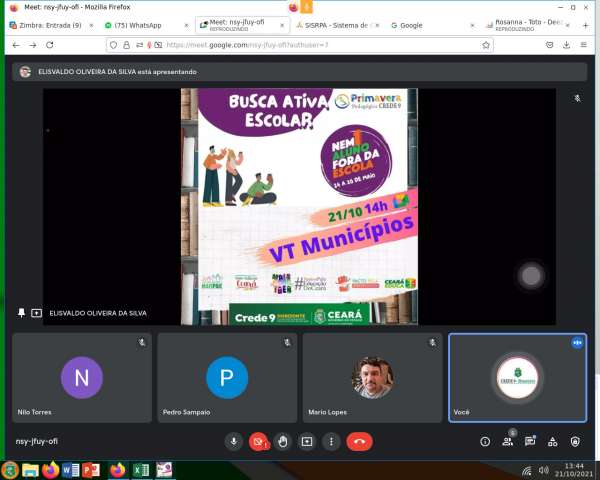Open the chat with everyone panel
This screenshot has width=600, height=480.
point(530,441)
